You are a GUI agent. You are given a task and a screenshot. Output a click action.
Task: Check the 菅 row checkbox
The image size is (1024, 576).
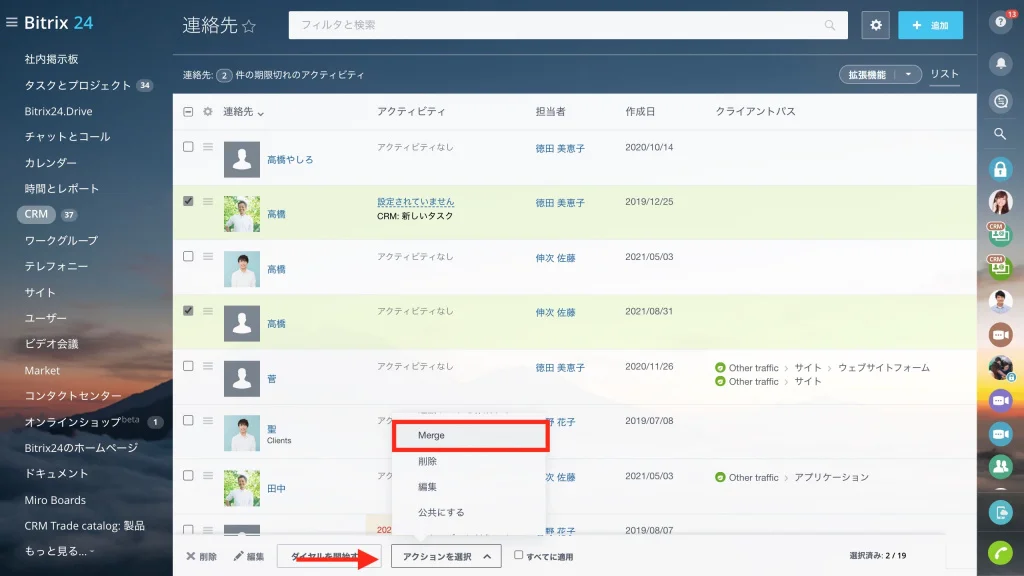tap(188, 366)
